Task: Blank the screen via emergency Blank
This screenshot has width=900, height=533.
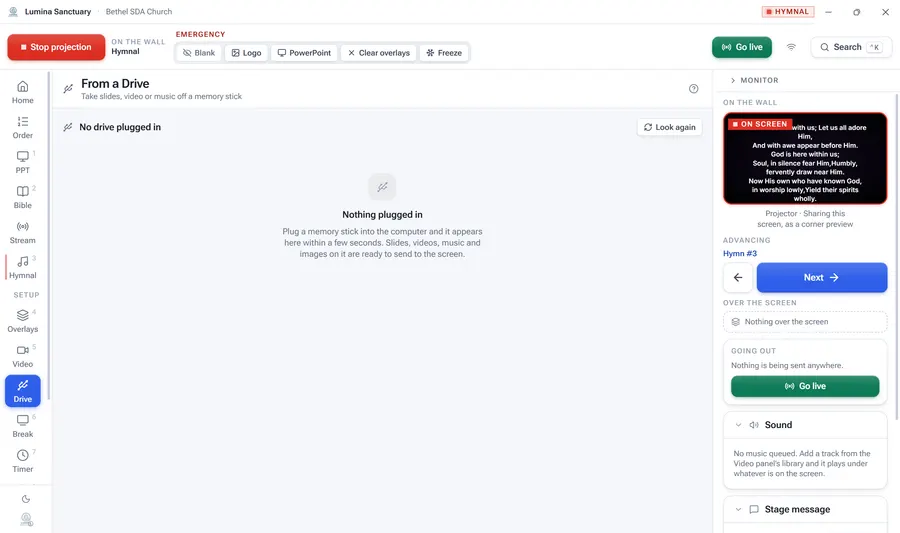Action: point(199,53)
